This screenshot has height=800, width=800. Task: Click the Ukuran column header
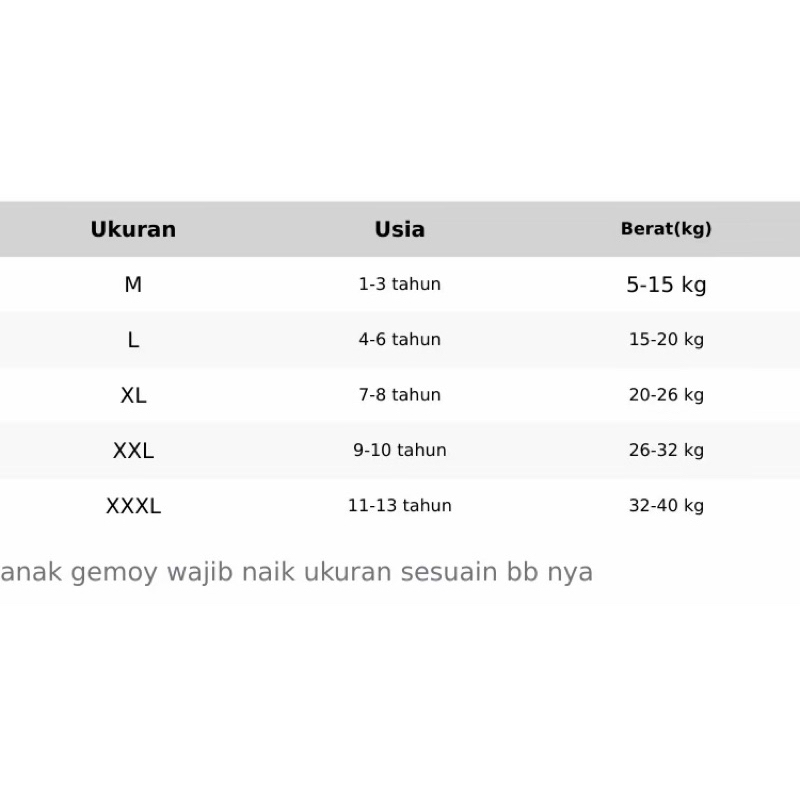(x=133, y=229)
